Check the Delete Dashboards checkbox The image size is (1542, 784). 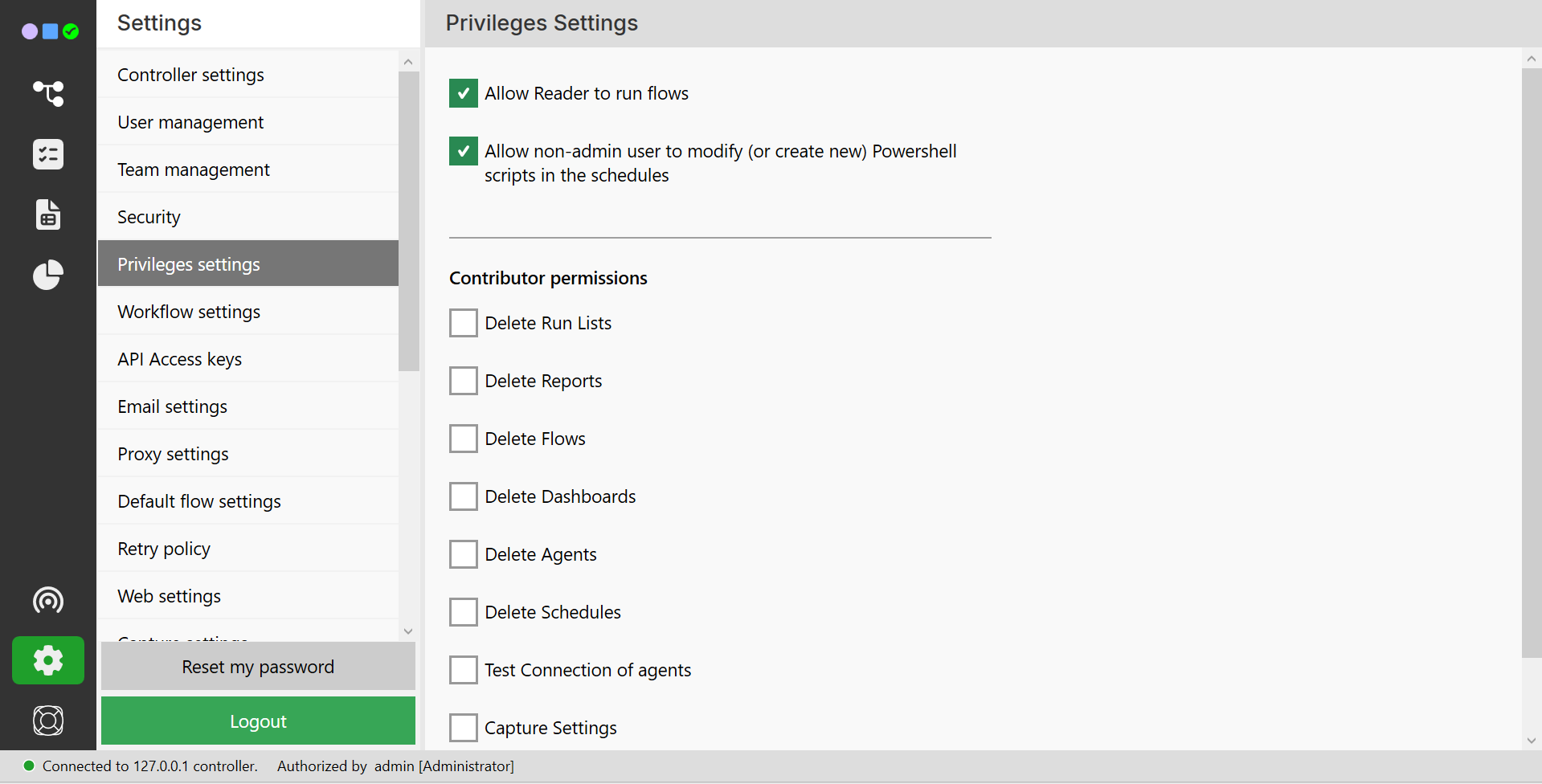(464, 496)
